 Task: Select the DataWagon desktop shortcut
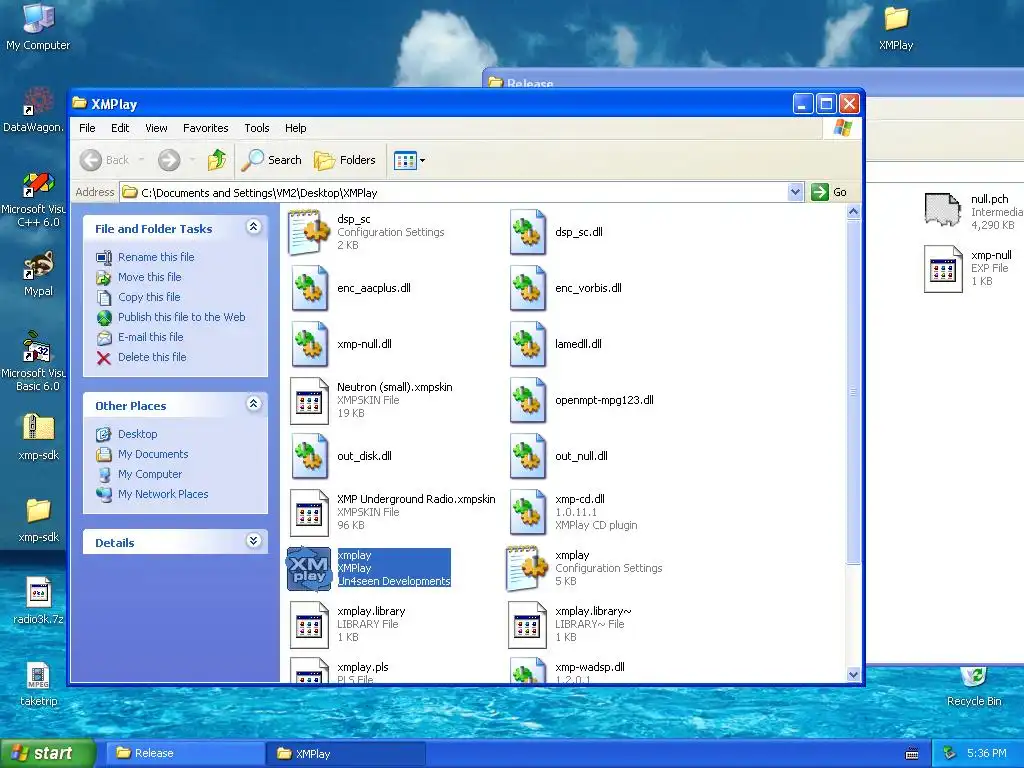(x=34, y=109)
